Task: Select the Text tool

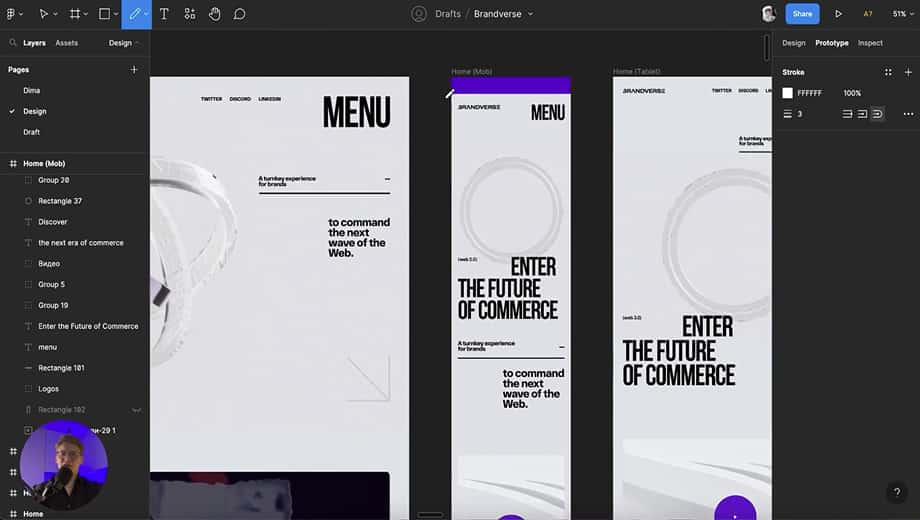Action: pyautogui.click(x=164, y=13)
